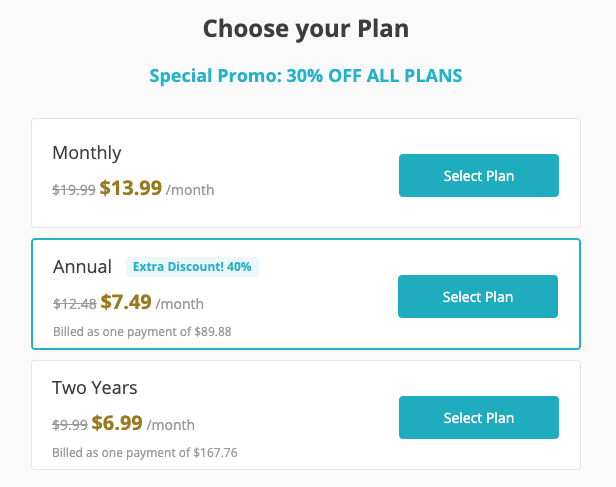Click "/month" label next to $7.49

tap(180, 304)
